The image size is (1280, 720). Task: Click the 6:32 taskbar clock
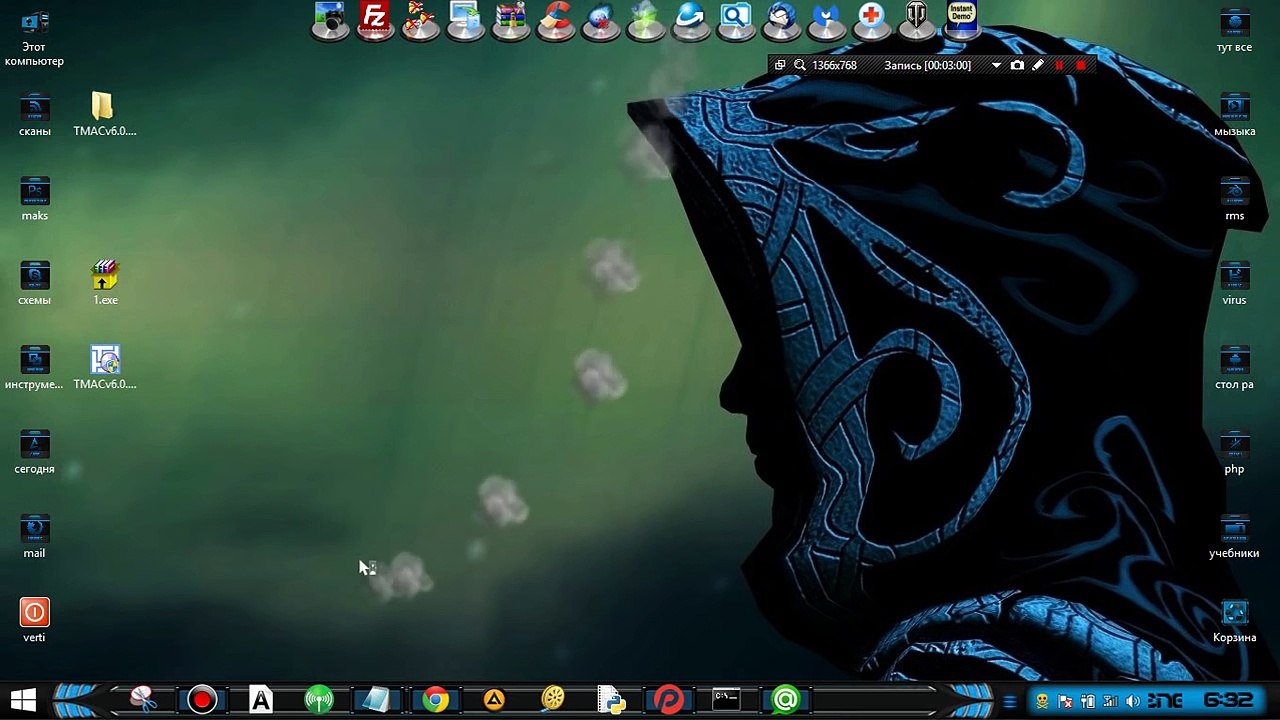pos(1228,700)
